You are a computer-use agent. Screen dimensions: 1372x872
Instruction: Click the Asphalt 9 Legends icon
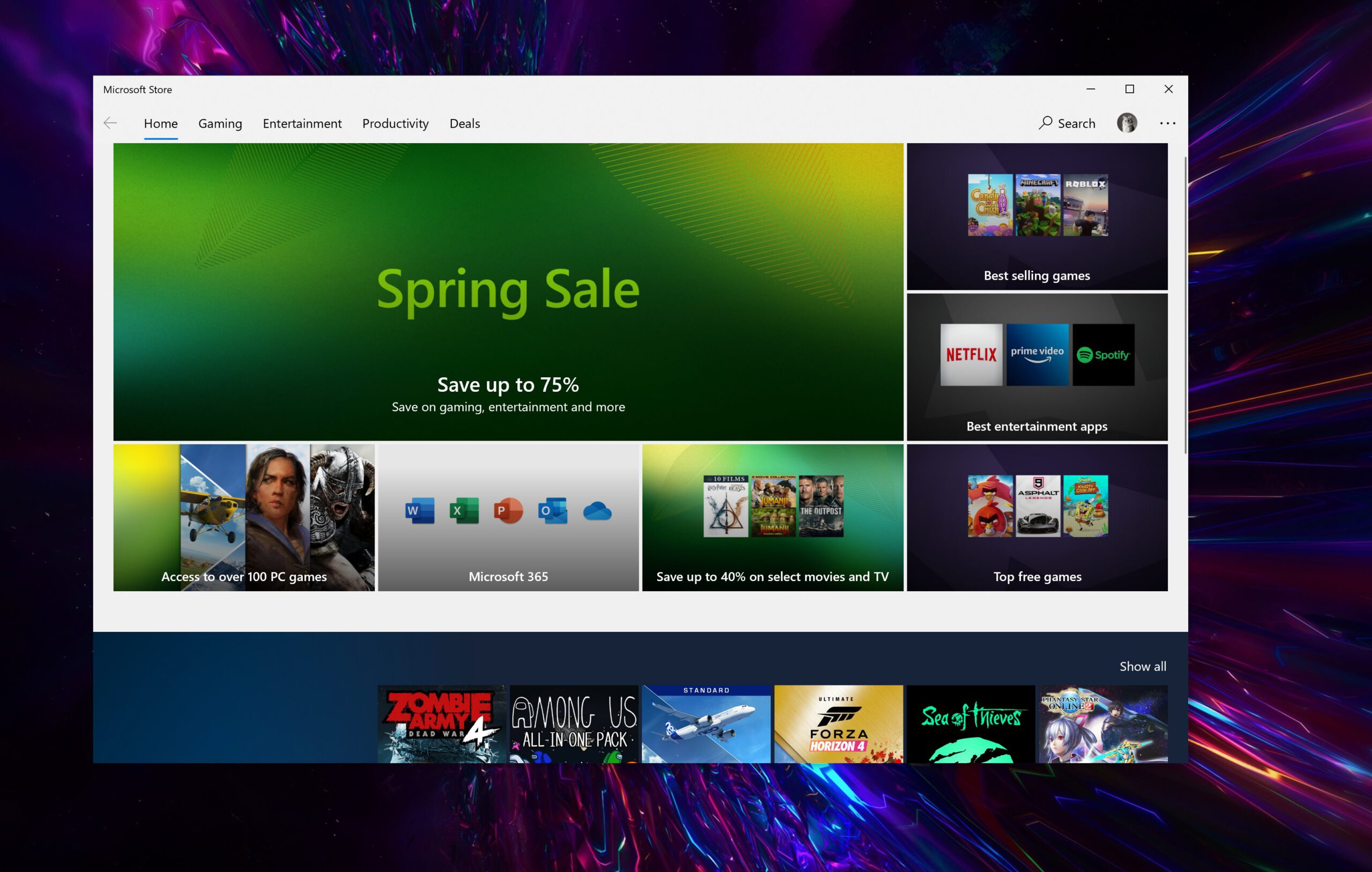pyautogui.click(x=1038, y=506)
